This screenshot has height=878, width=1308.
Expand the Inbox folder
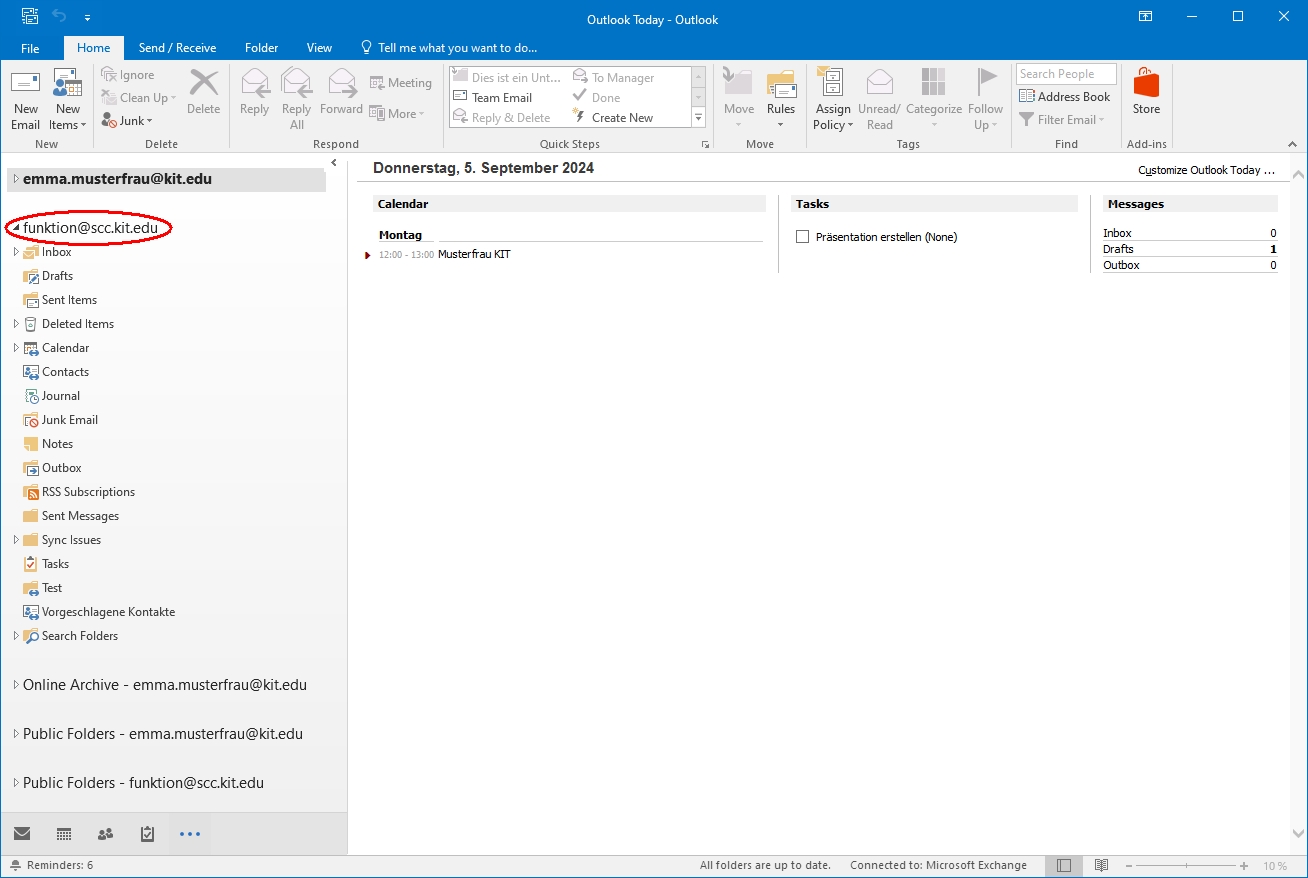pyautogui.click(x=16, y=252)
